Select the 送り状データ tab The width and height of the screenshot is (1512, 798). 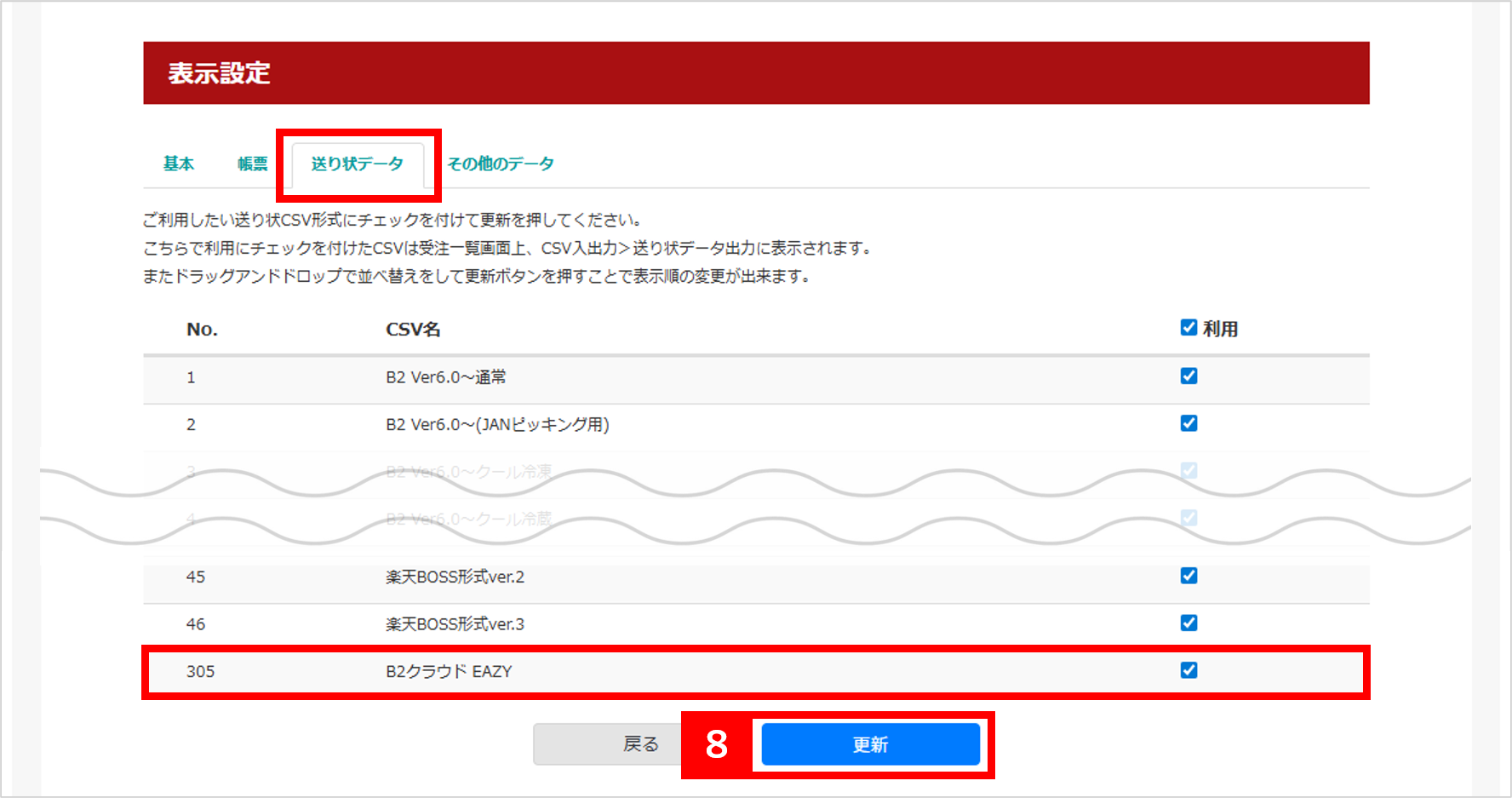pos(357,164)
